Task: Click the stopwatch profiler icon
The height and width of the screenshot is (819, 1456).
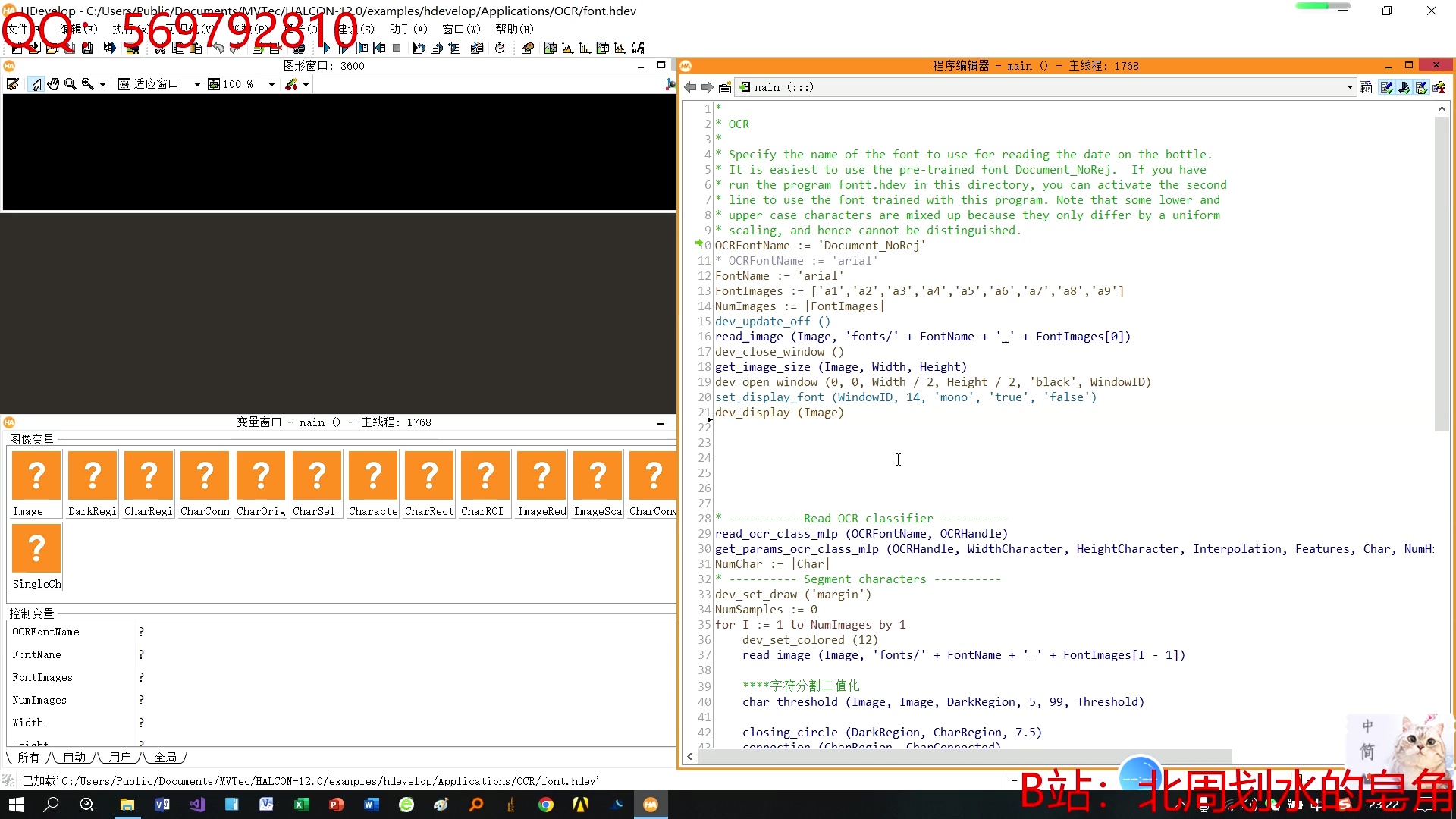Action: coord(500,48)
